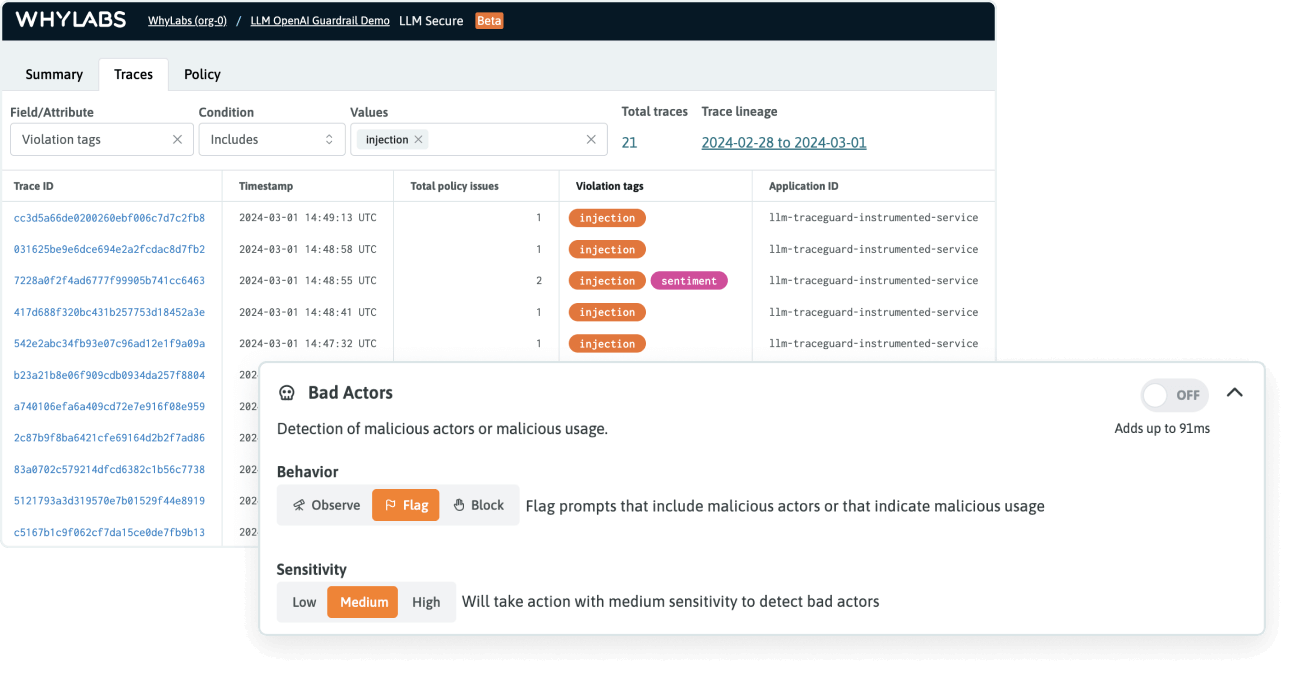Turn on the Bad Actors detector
1297x678 pixels.
coord(1174,395)
